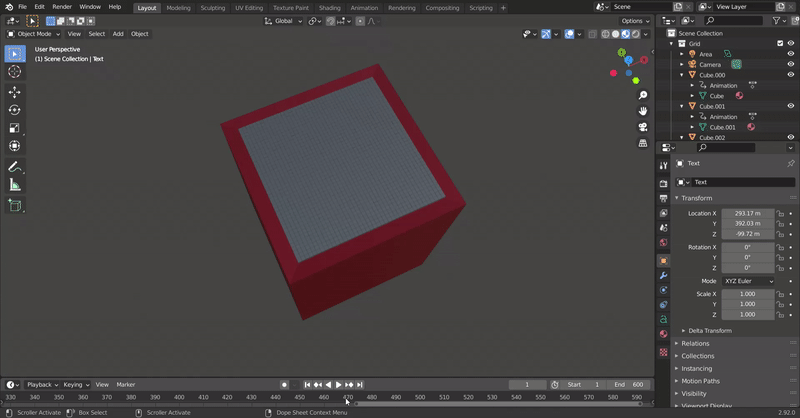This screenshot has height=418, width=800.
Task: Open the Render properties tab
Action: 663,183
